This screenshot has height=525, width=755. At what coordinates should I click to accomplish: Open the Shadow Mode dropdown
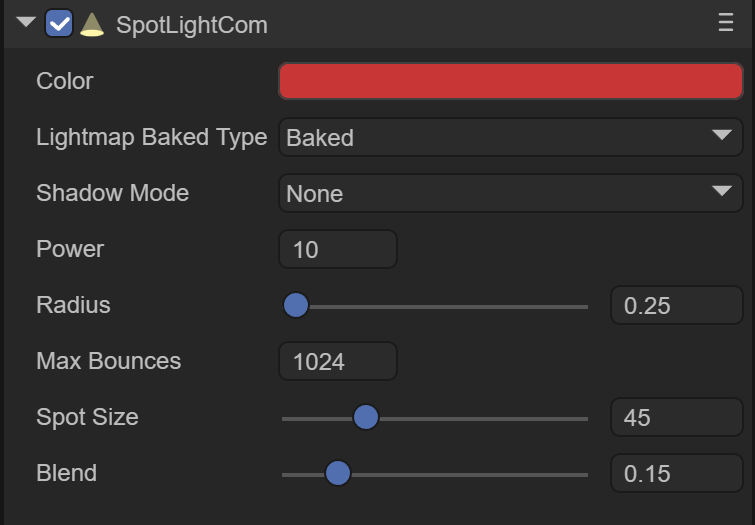[510, 193]
